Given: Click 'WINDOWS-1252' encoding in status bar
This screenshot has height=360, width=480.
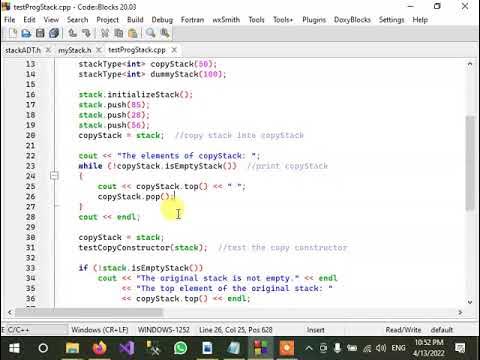Looking at the screenshot, I should pos(164,330).
